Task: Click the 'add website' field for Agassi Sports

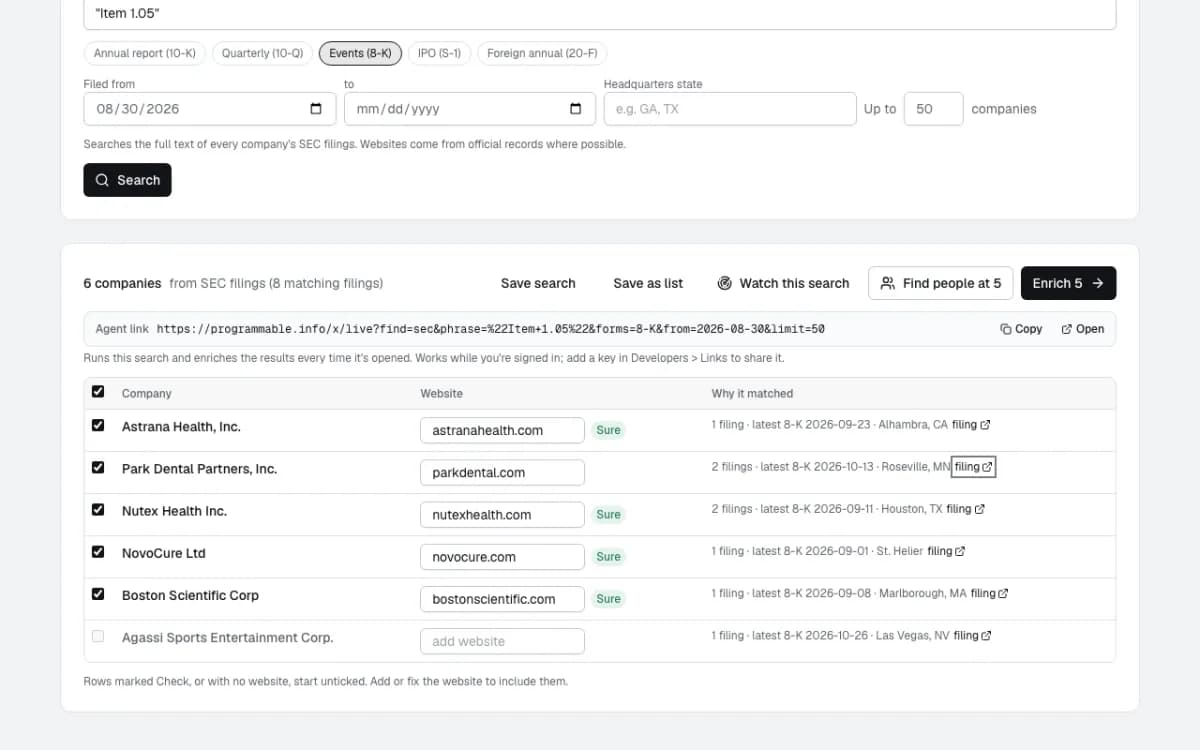Action: pos(502,641)
